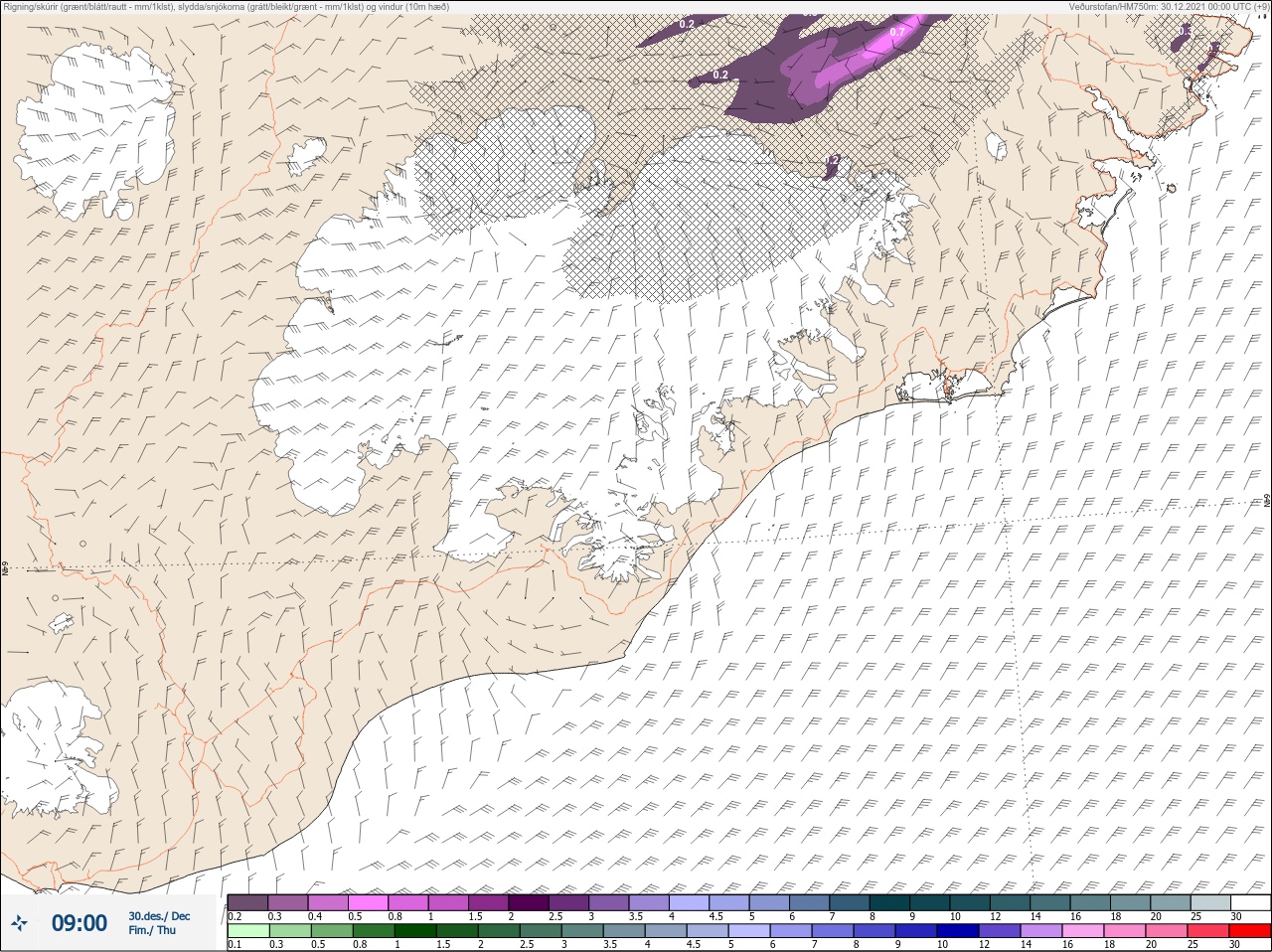Viewport: 1272px width, 952px height.
Task: Click the Veðurstofan compass-star logo icon
Action: tap(19, 923)
